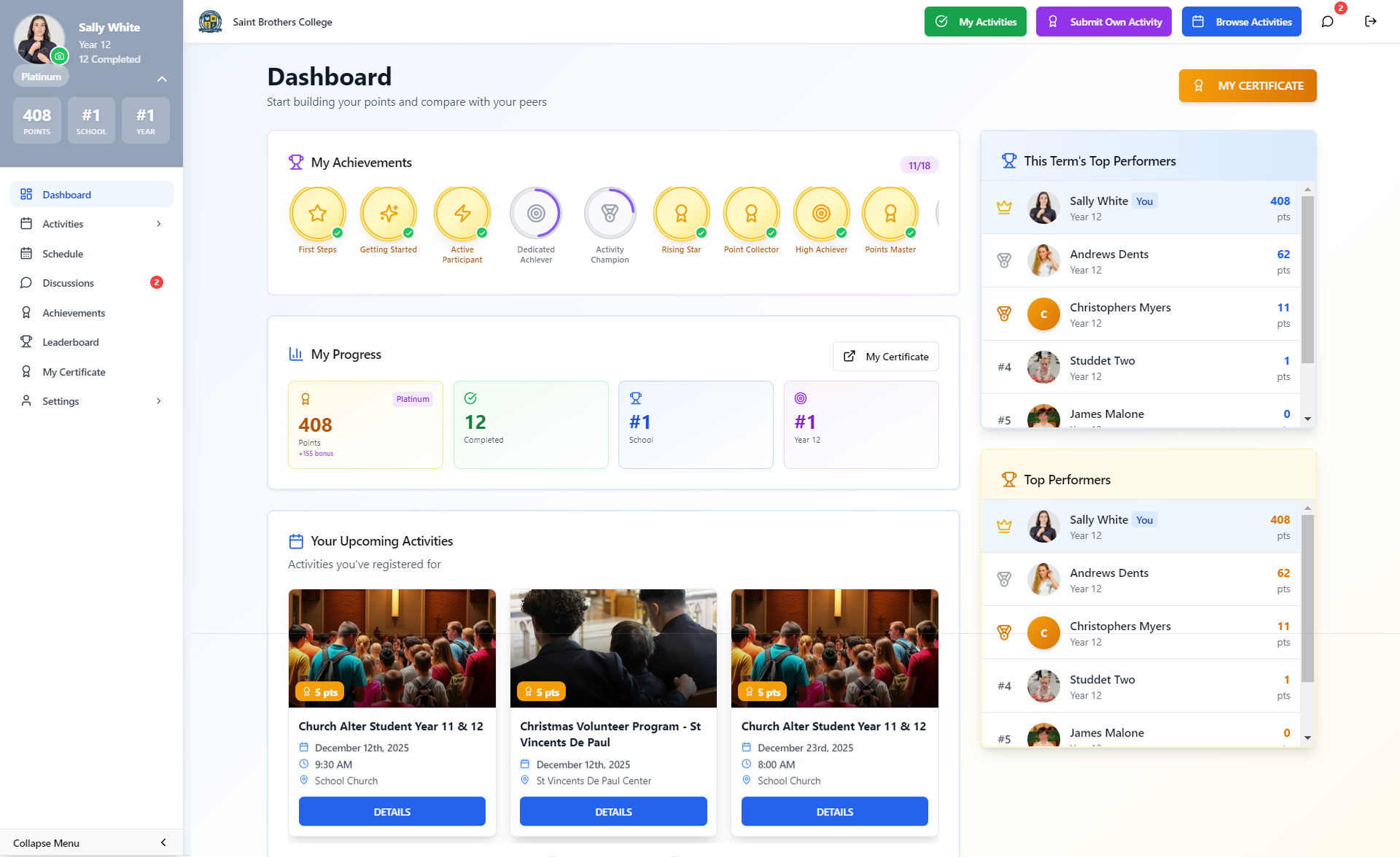Click the trophy icon beside My Achievements

click(x=295, y=162)
